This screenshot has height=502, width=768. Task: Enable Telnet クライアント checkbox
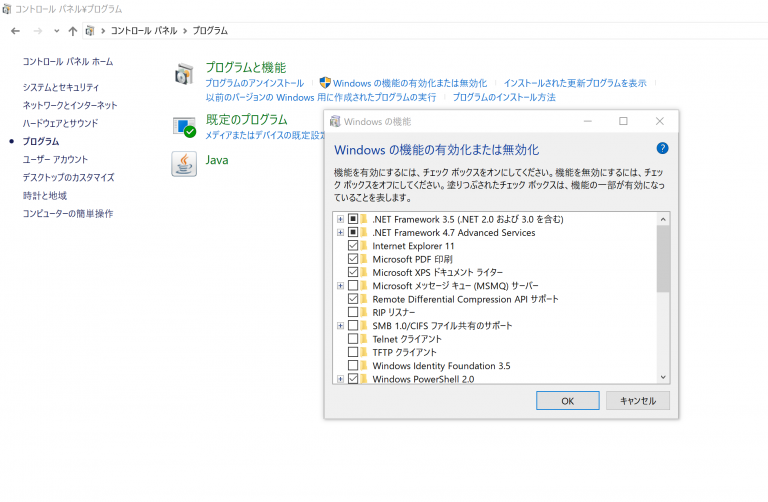point(353,338)
